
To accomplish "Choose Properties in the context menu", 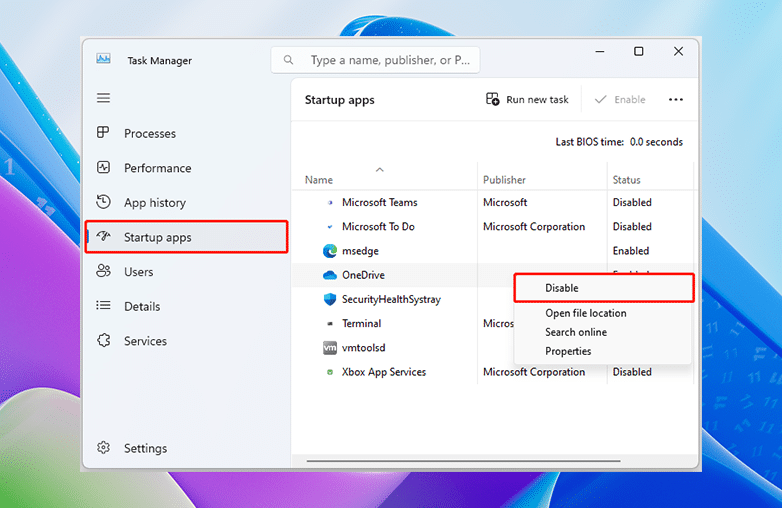I will [568, 351].
